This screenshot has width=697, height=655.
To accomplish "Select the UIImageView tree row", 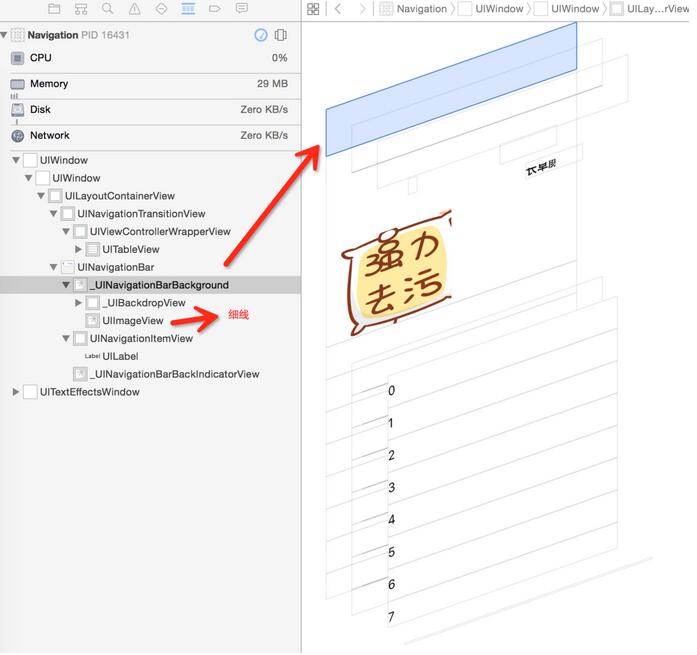I will coord(150,320).
